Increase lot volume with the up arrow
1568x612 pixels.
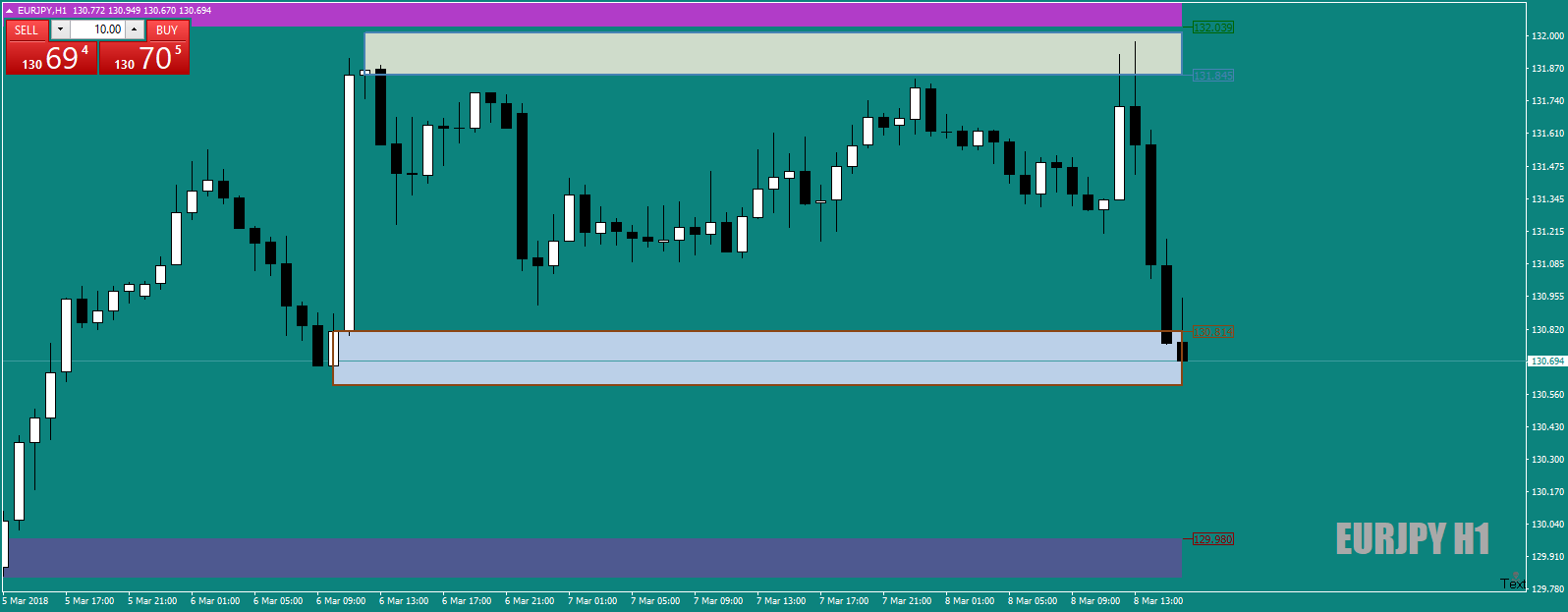[135, 29]
